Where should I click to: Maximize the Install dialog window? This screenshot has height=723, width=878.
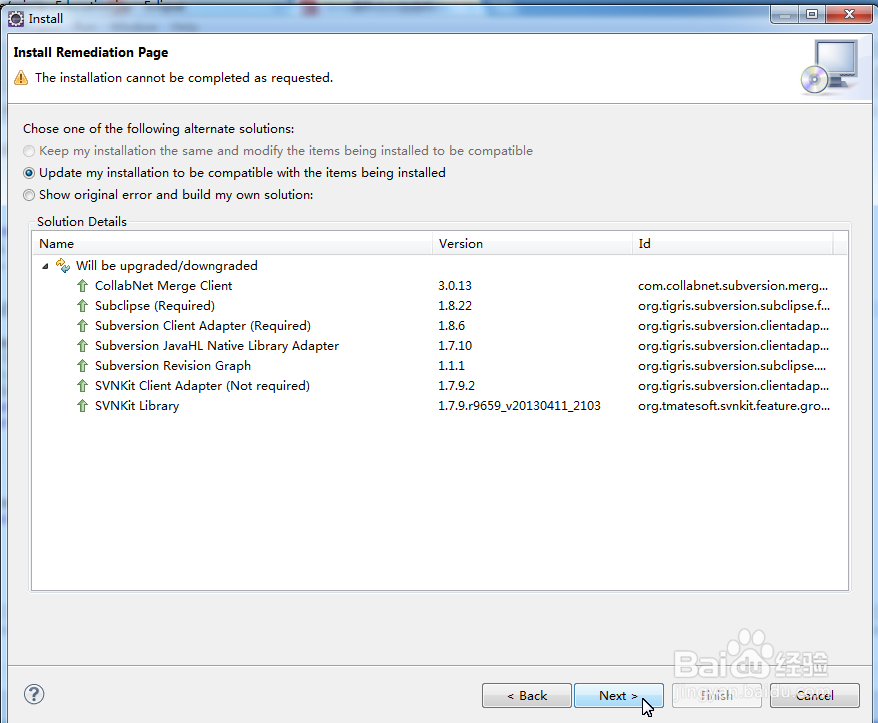[812, 15]
